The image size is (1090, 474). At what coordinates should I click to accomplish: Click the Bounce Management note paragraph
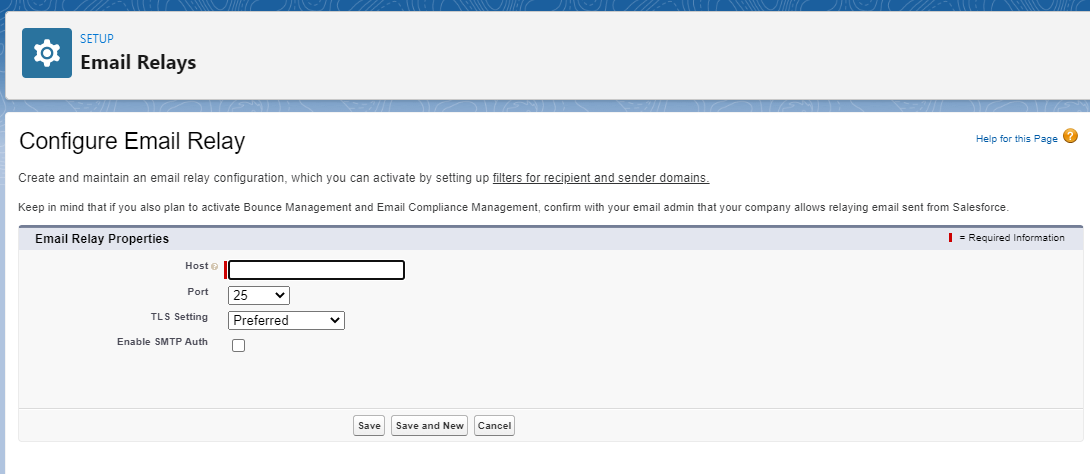(513, 207)
